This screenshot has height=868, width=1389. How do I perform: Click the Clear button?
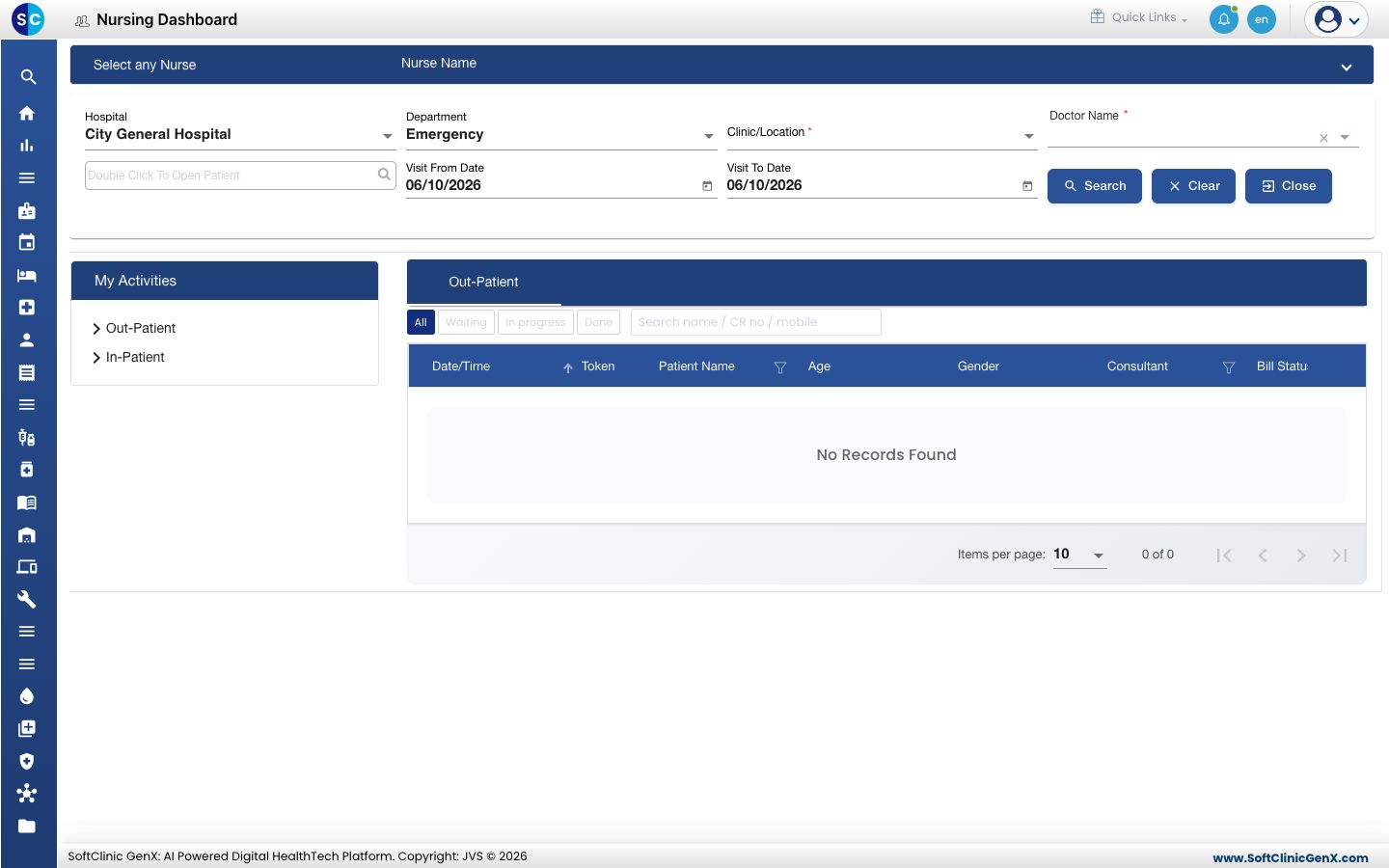pyautogui.click(x=1193, y=186)
